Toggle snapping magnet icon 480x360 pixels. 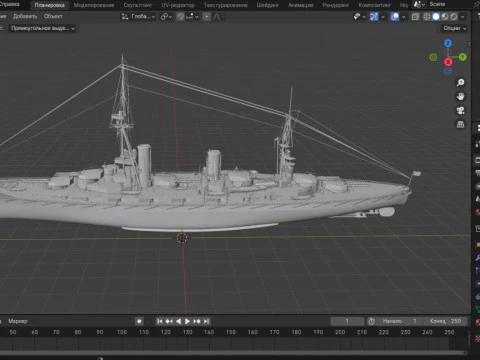click(180, 16)
